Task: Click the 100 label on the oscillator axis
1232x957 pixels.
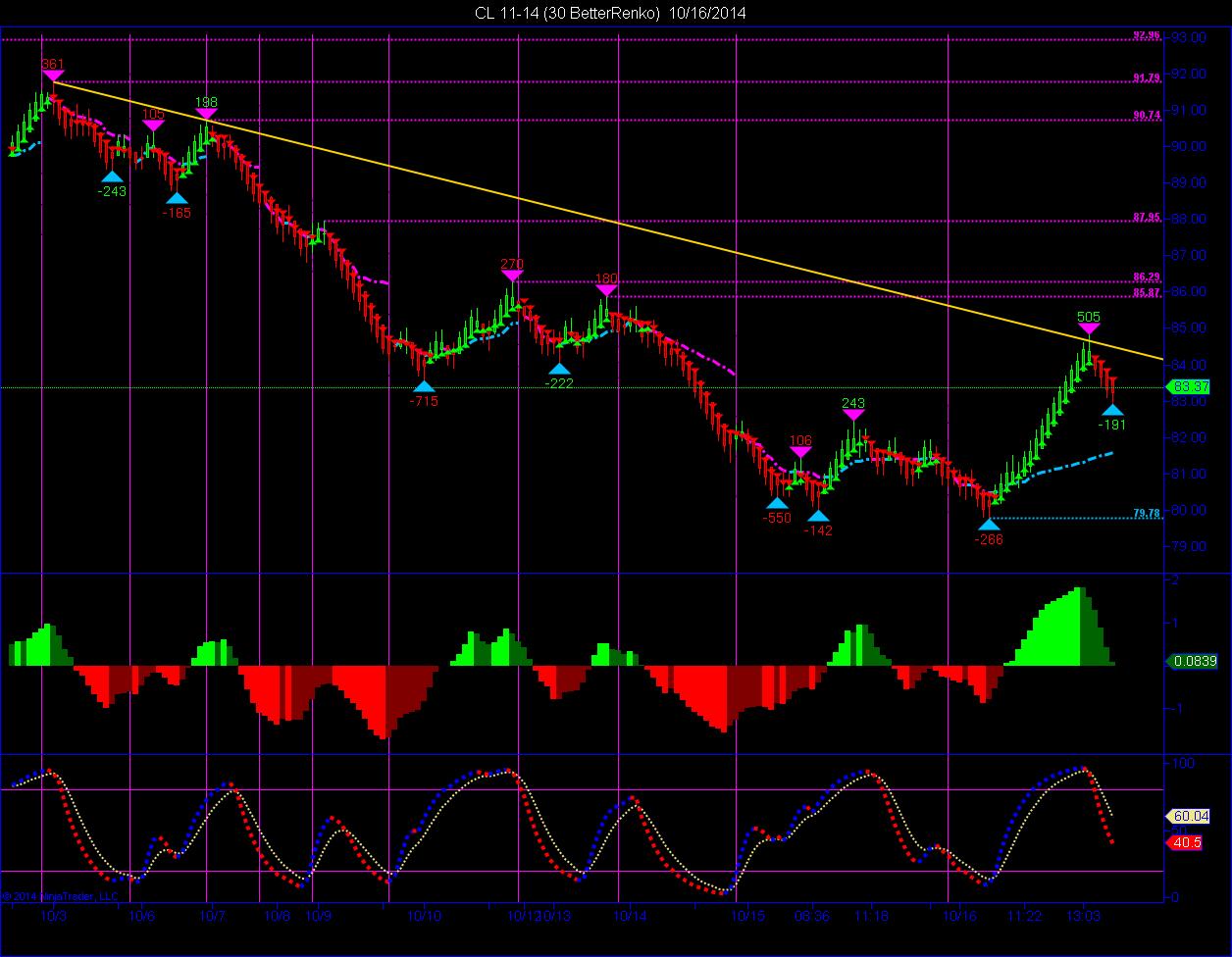Action: point(1183,763)
